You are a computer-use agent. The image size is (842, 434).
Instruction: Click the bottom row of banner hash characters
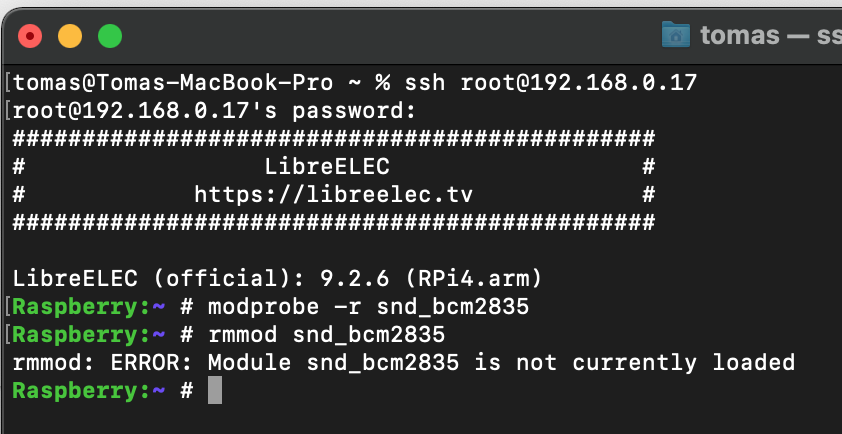click(334, 221)
